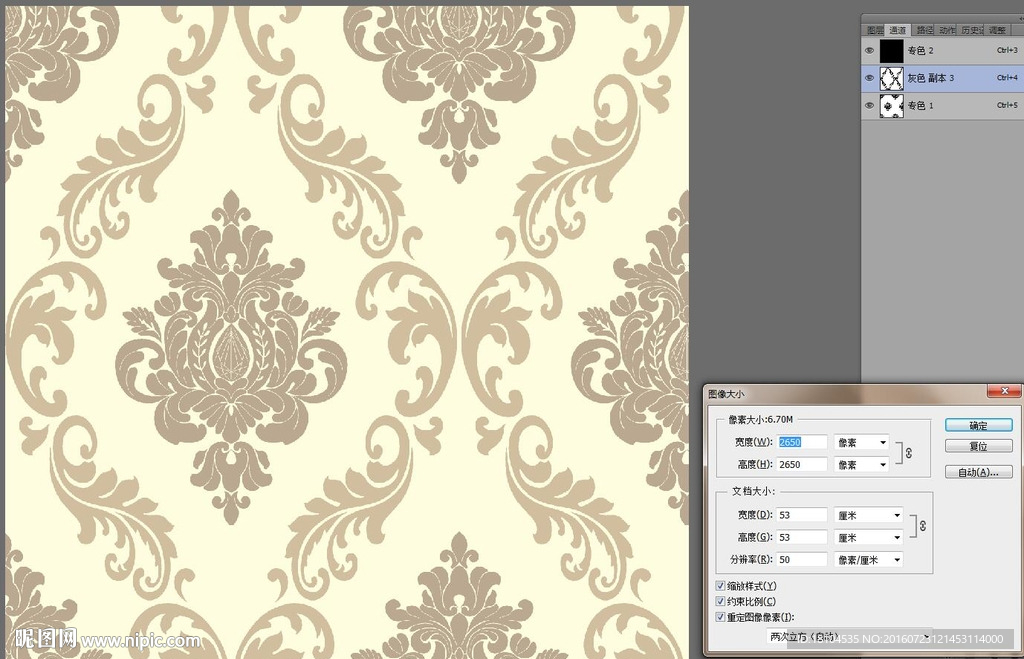Click the pixel 高度(H) input field
Screen dimensions: 1024x659
[802, 464]
